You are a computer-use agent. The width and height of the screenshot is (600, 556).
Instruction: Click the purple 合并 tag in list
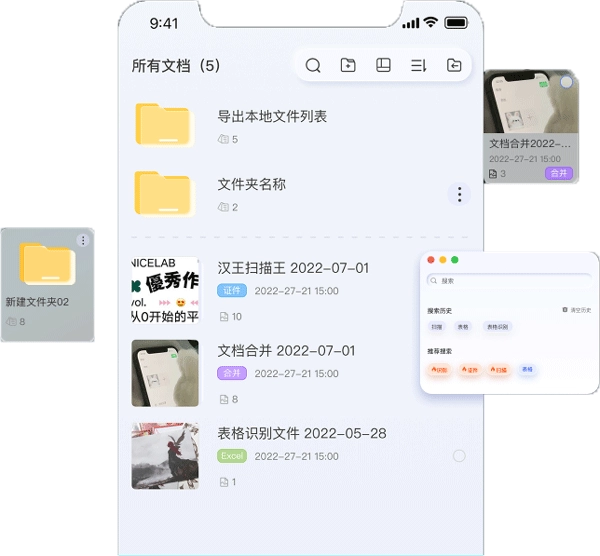[231, 373]
